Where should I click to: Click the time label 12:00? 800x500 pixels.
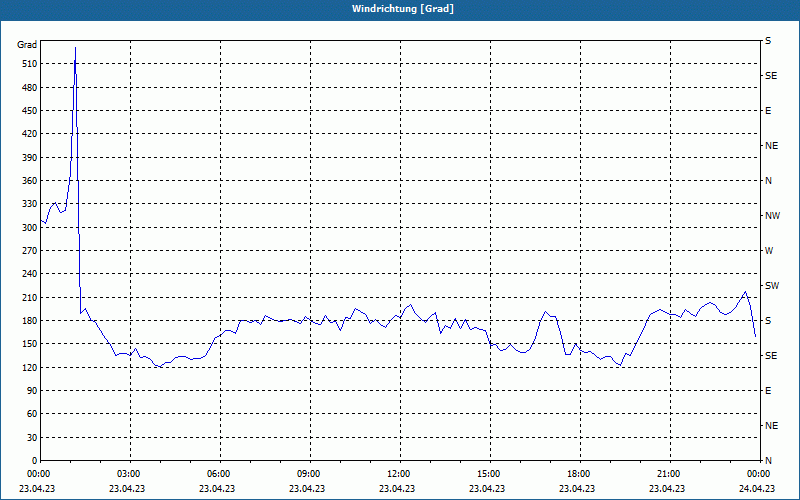[399, 474]
